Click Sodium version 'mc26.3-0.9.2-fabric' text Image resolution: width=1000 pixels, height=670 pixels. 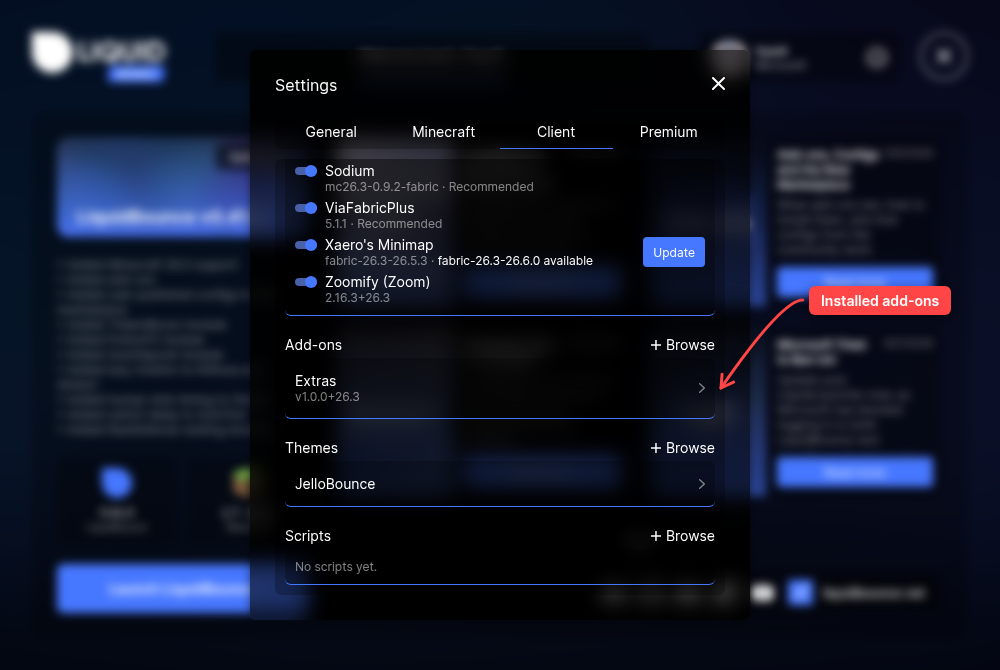click(381, 187)
